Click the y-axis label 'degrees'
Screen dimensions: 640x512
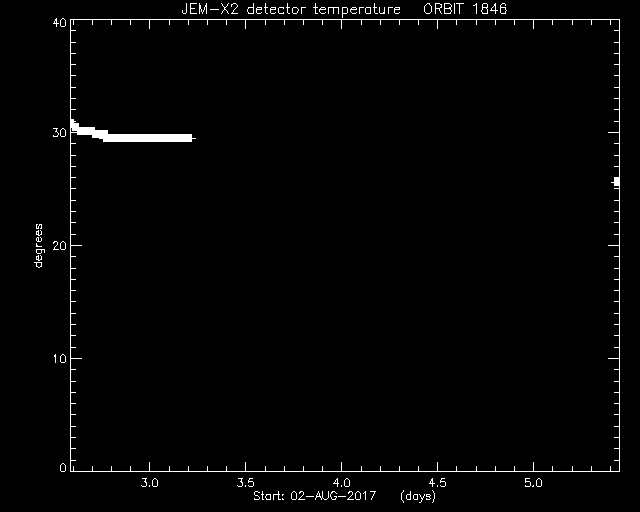point(38,245)
